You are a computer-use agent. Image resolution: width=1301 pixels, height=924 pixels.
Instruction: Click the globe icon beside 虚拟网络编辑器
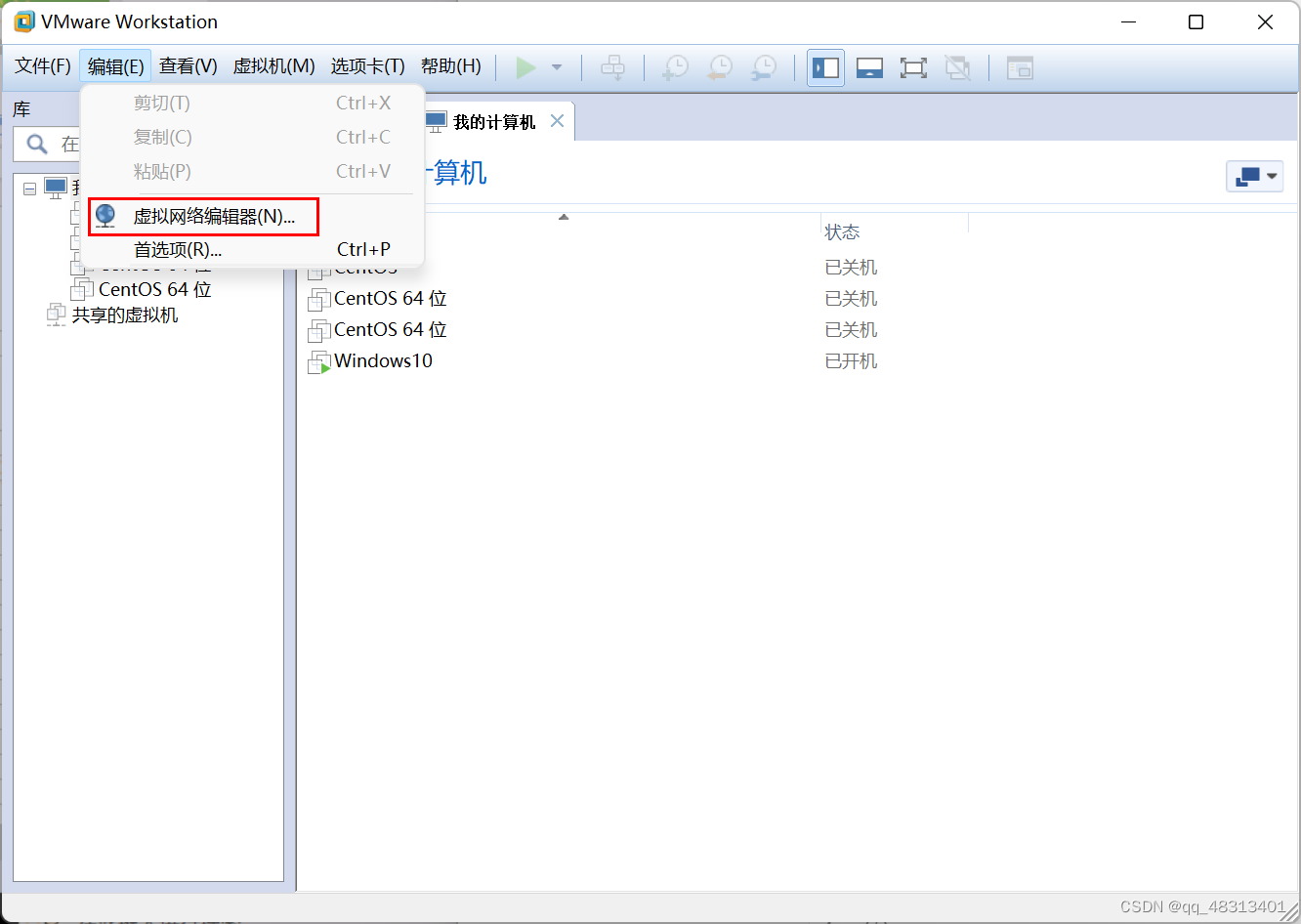(x=105, y=216)
